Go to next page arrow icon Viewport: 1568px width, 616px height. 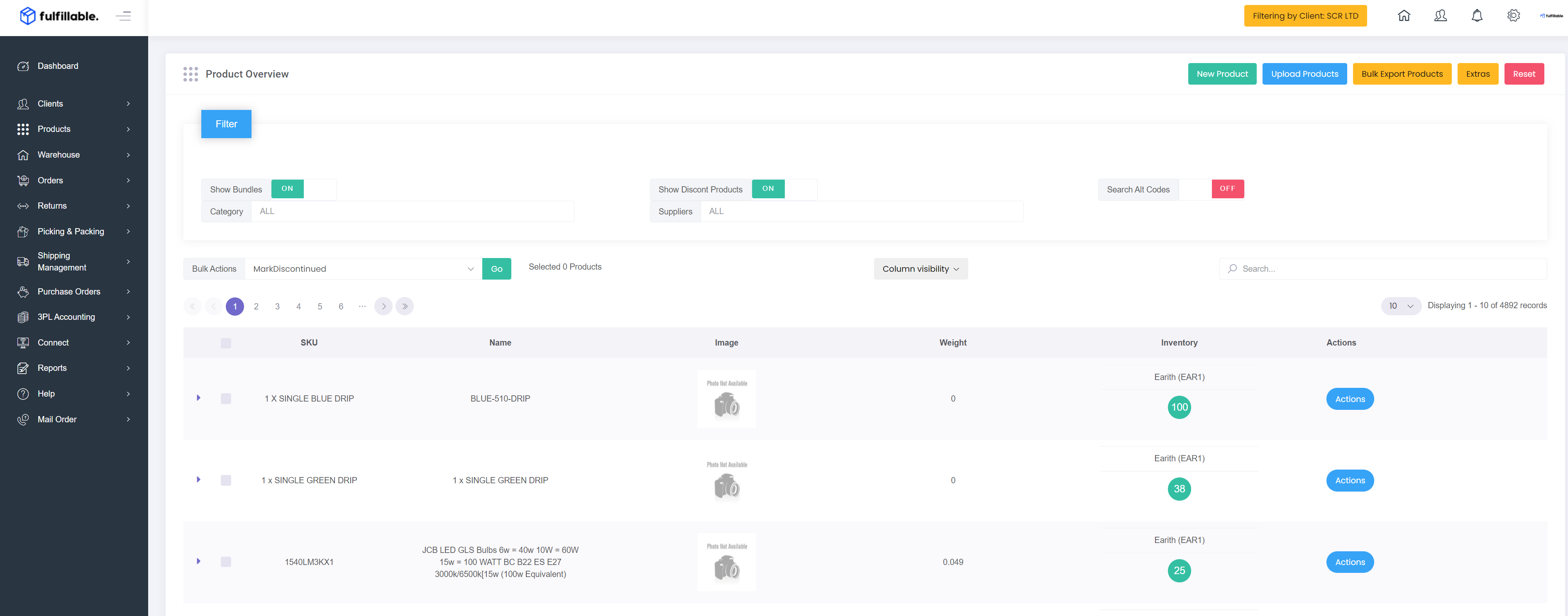[383, 306]
